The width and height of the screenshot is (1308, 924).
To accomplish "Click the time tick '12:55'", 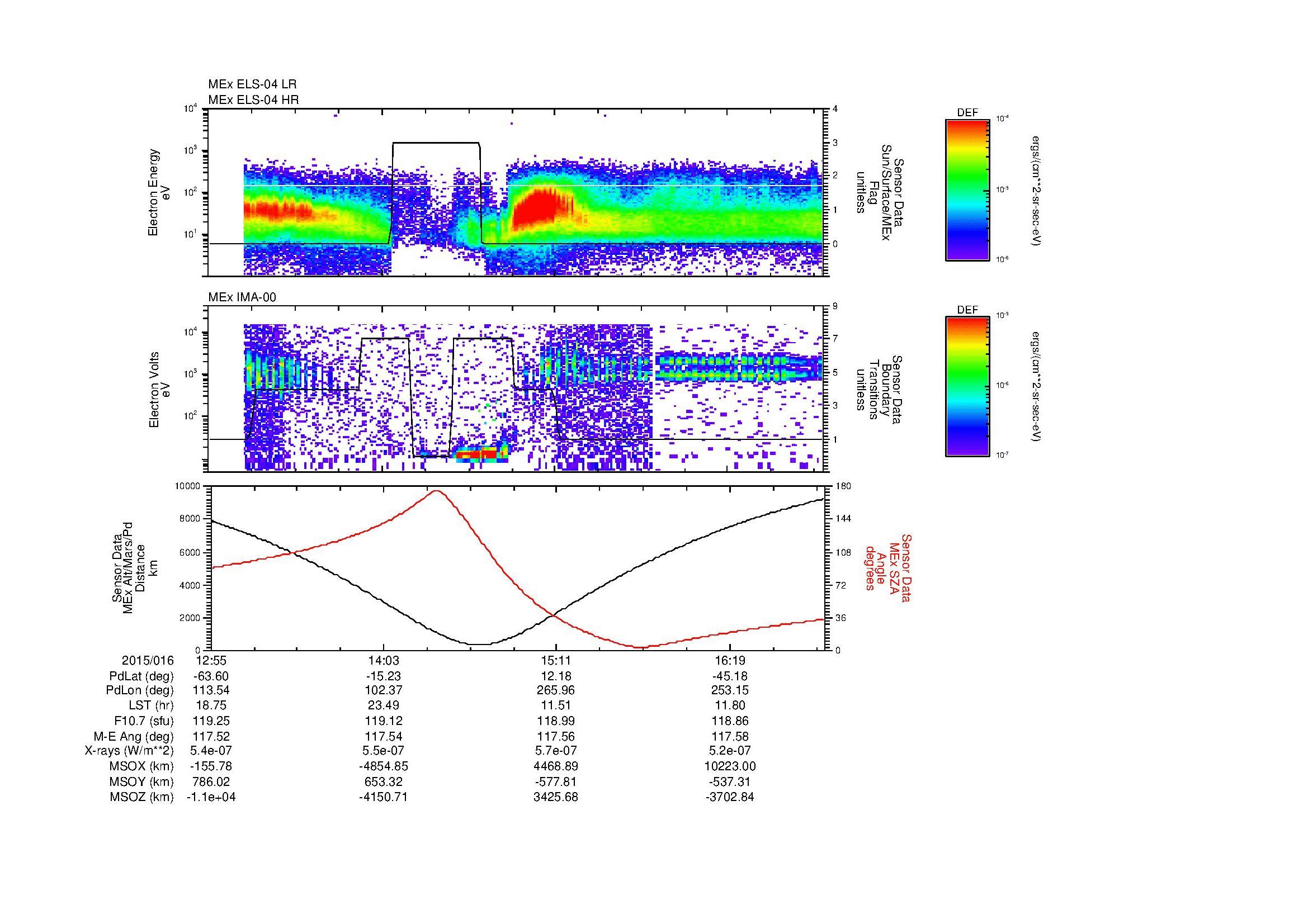I will click(211, 661).
